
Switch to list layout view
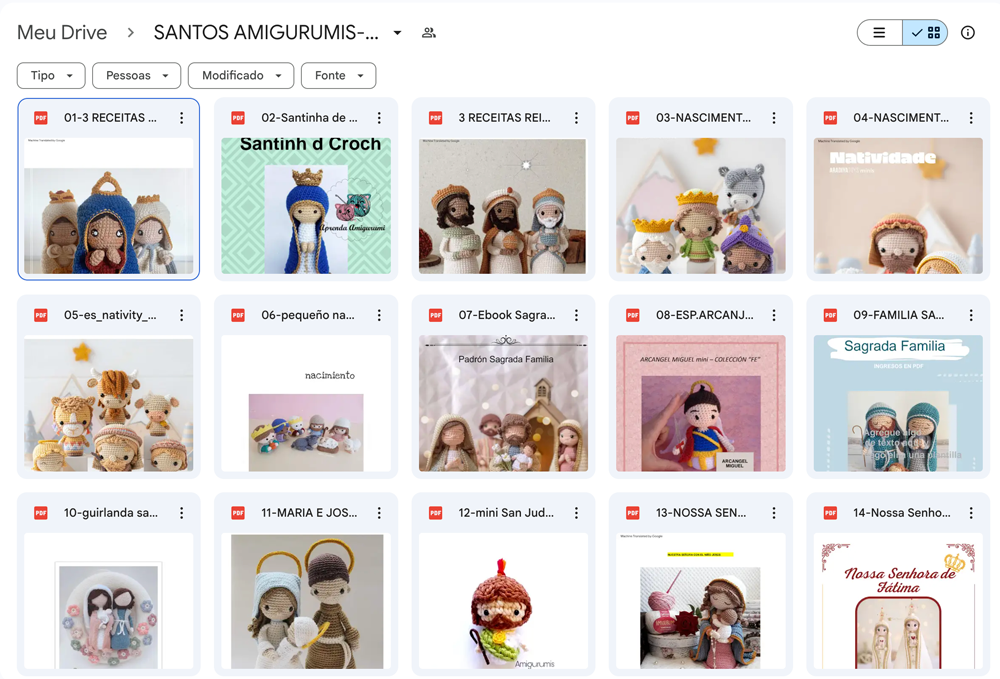point(879,33)
